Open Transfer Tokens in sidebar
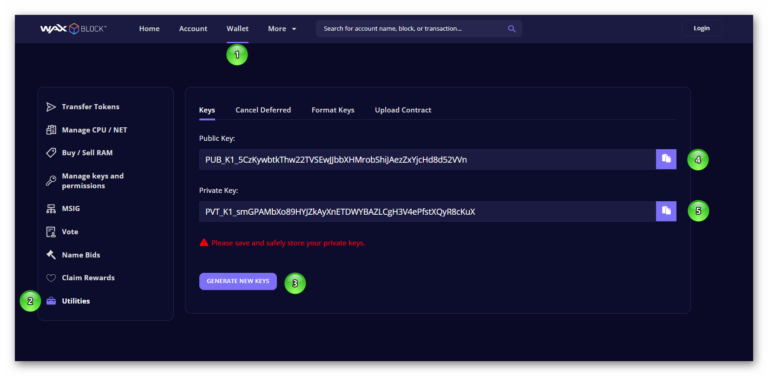 pos(91,107)
